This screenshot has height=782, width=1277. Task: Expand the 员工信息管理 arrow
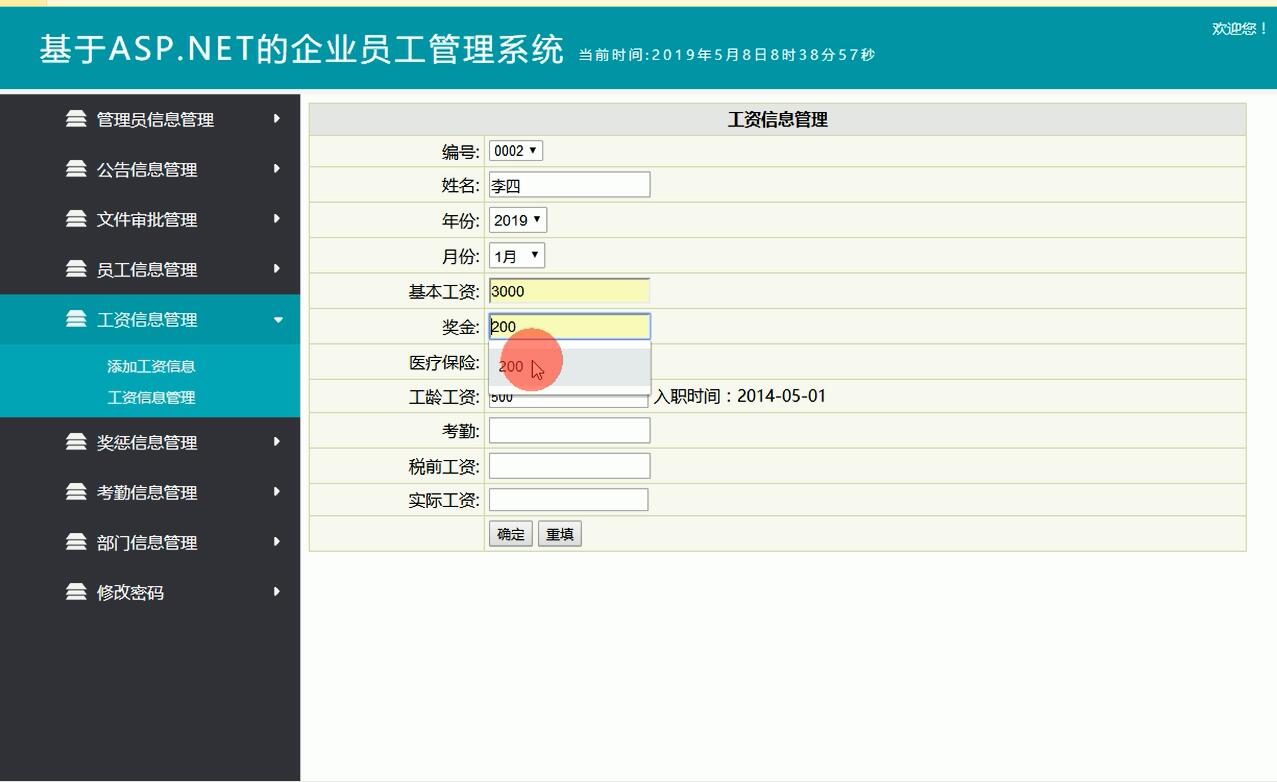coord(277,269)
